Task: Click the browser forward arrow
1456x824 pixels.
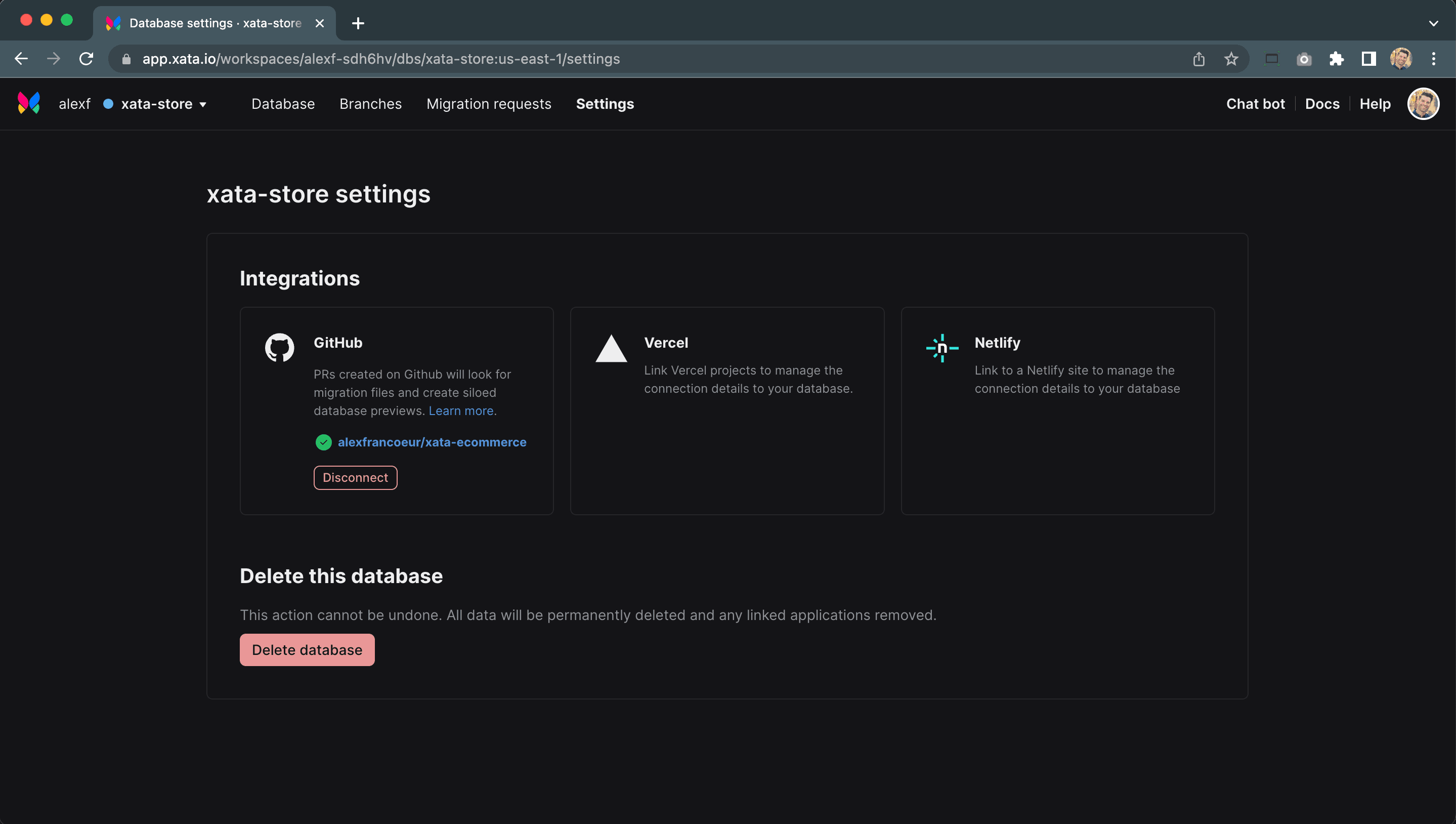Action: point(54,59)
